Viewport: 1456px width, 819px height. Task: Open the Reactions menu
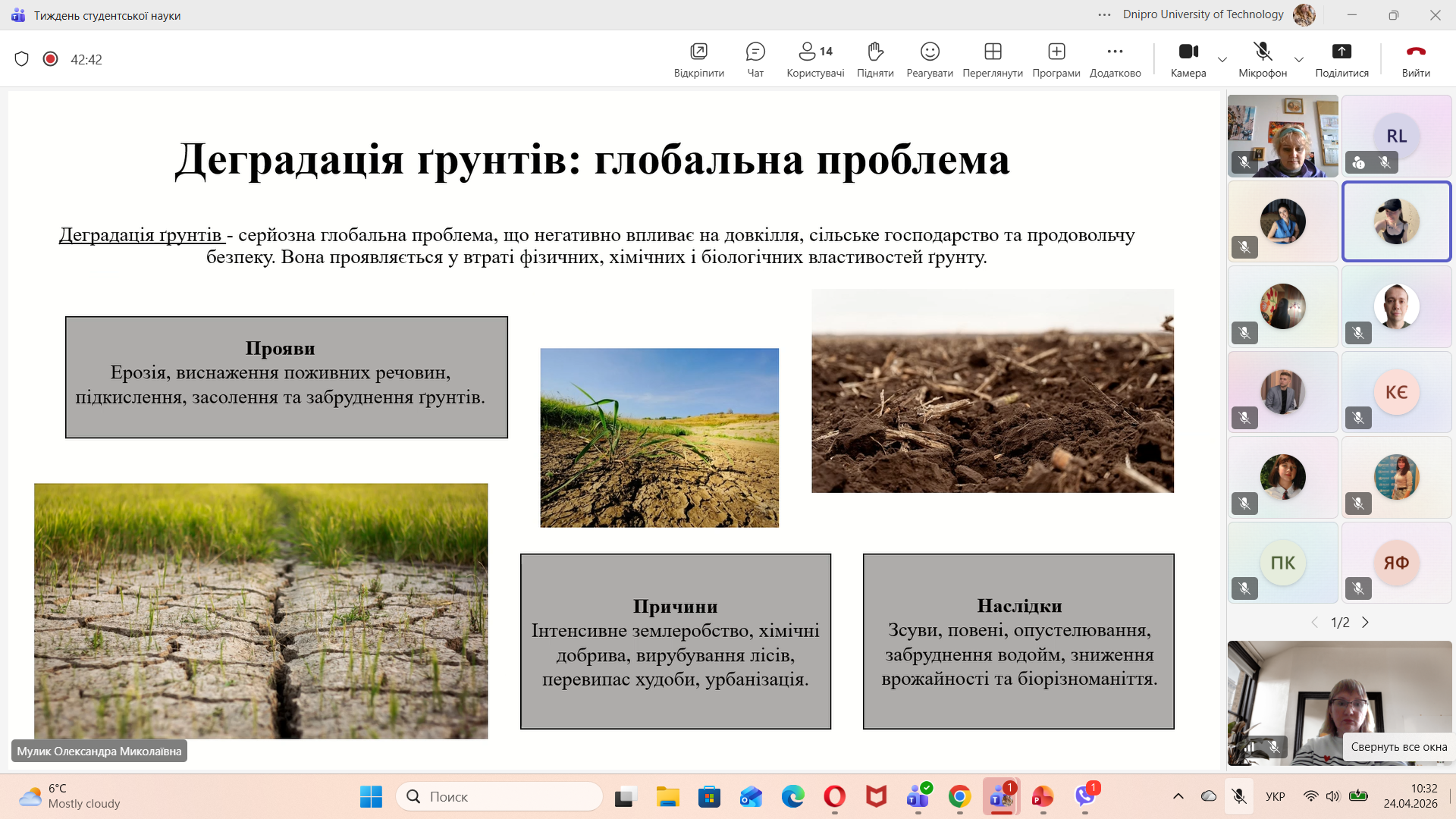929,59
